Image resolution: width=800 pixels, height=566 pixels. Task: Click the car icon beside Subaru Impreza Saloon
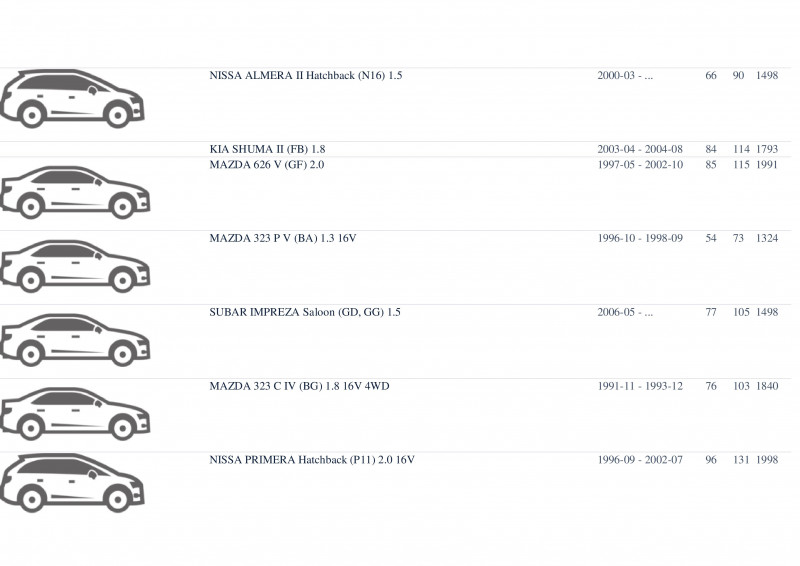pos(75,340)
